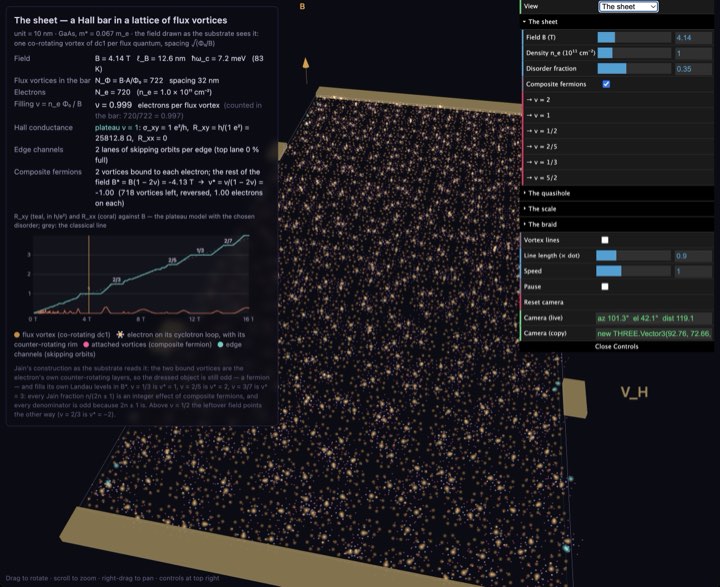Click the 2/7 plateau label on the chart
This screenshot has width=720, height=587.
click(228, 241)
